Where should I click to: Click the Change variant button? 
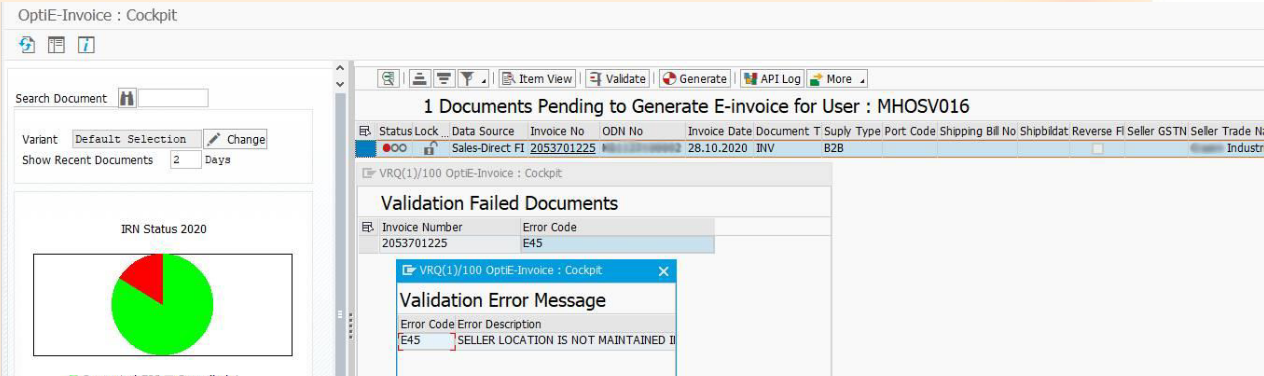pyautogui.click(x=236, y=139)
